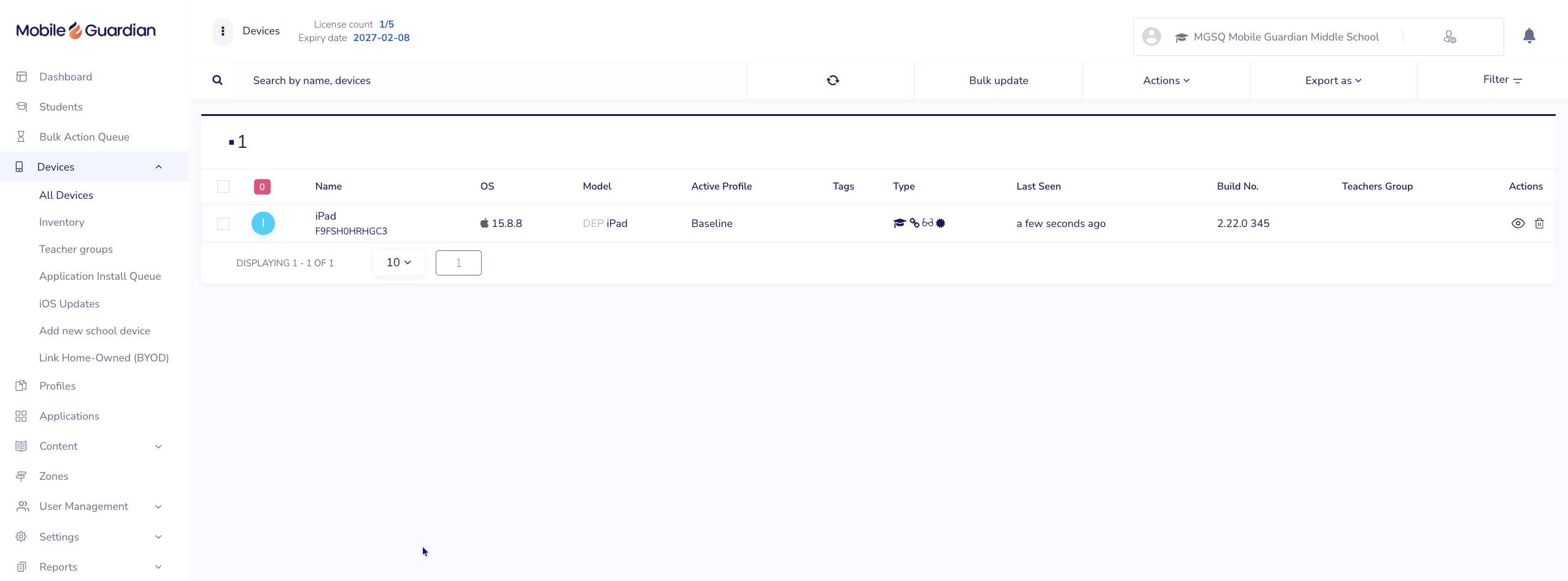Open Inventory in the sidebar
The width and height of the screenshot is (1568, 581).
pos(61,222)
